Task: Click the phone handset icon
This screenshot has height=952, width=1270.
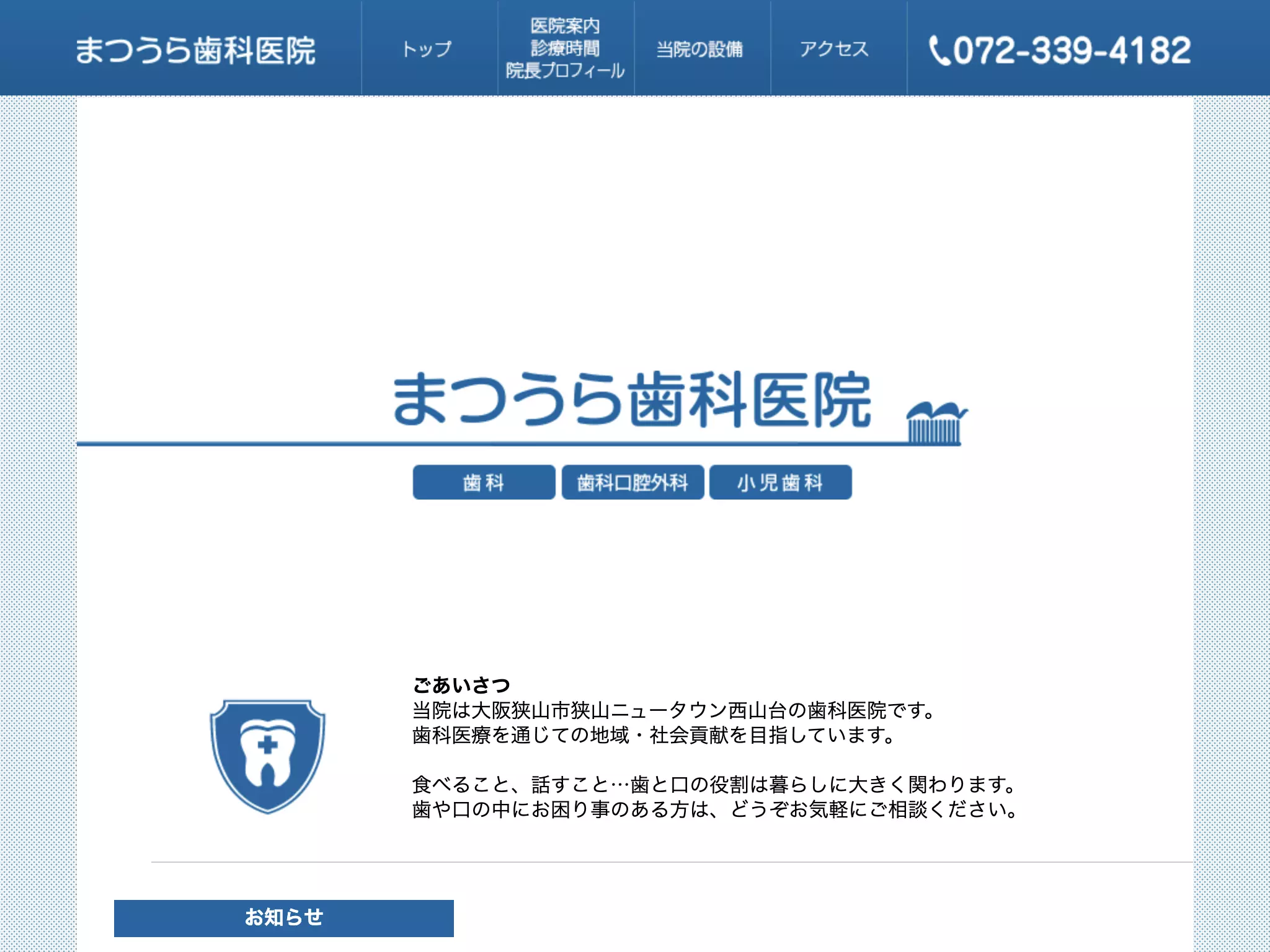Action: (x=939, y=51)
